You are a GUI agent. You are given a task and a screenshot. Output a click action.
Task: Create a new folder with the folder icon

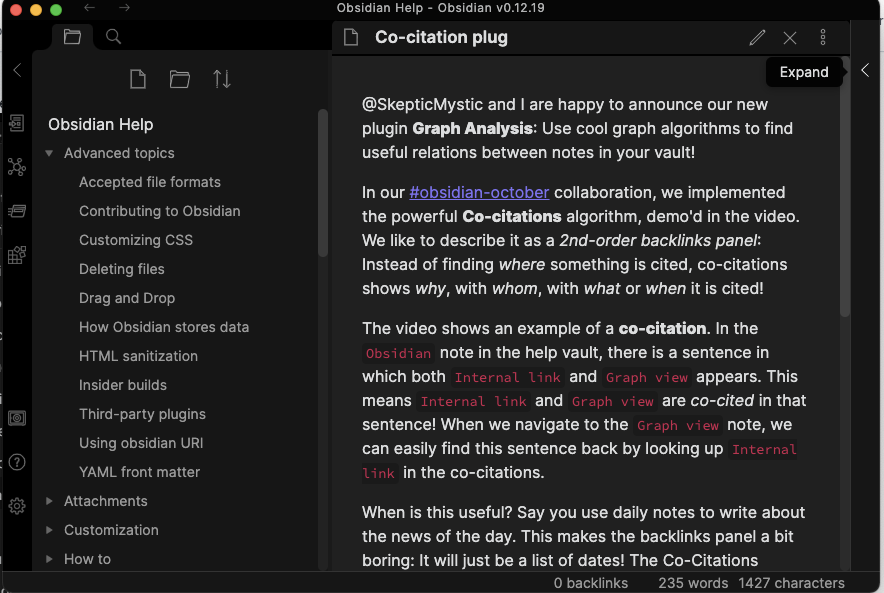(x=180, y=79)
